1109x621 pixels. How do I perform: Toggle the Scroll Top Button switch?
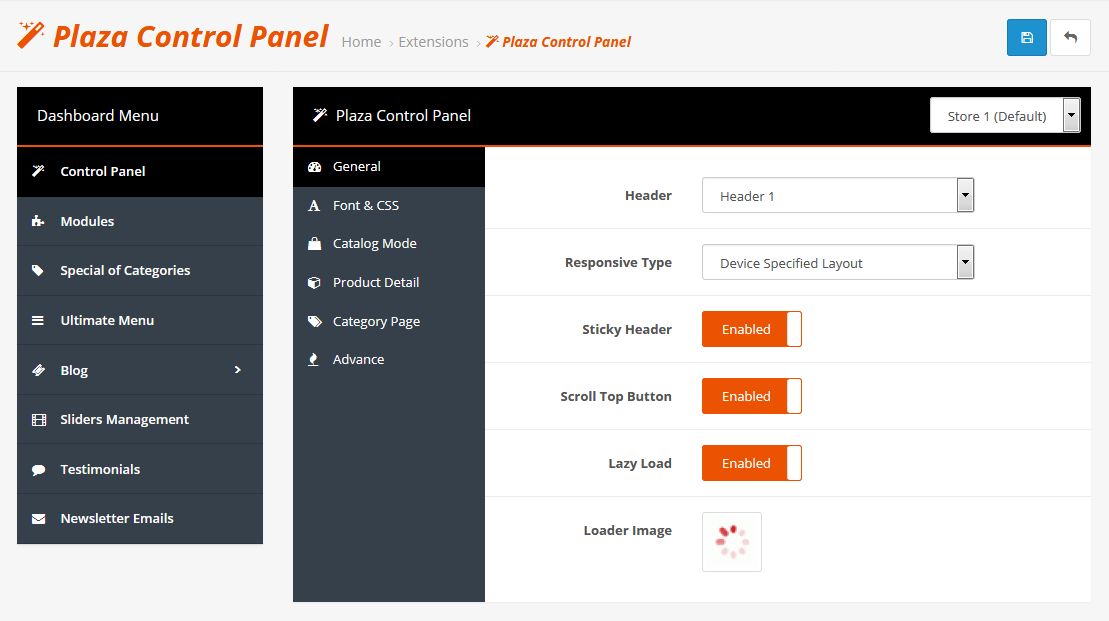[752, 396]
